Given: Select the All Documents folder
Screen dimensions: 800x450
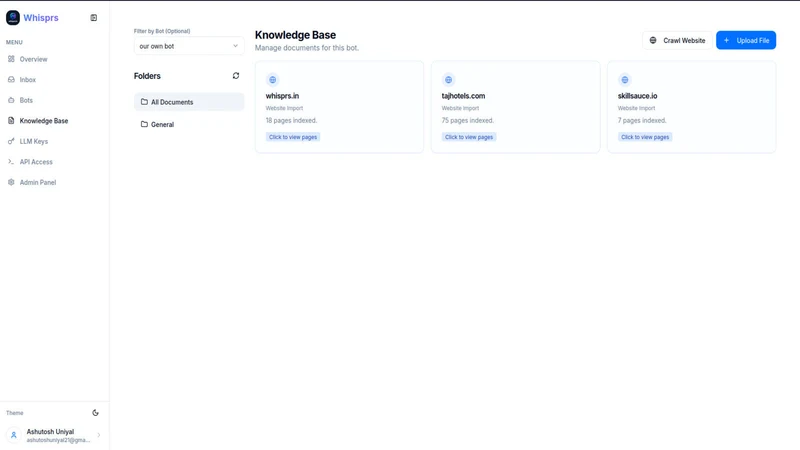Looking at the screenshot, I should pyautogui.click(x=189, y=102).
